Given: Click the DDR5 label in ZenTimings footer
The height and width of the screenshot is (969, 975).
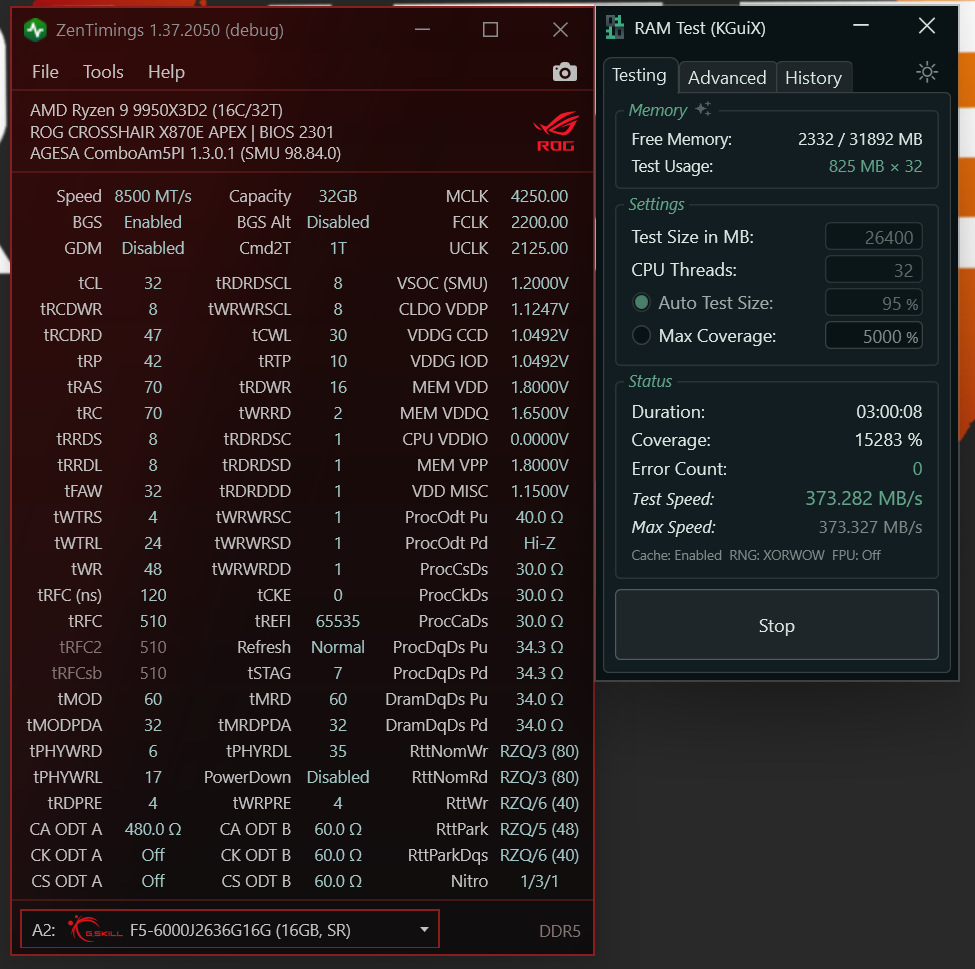Looking at the screenshot, I should pos(560,930).
